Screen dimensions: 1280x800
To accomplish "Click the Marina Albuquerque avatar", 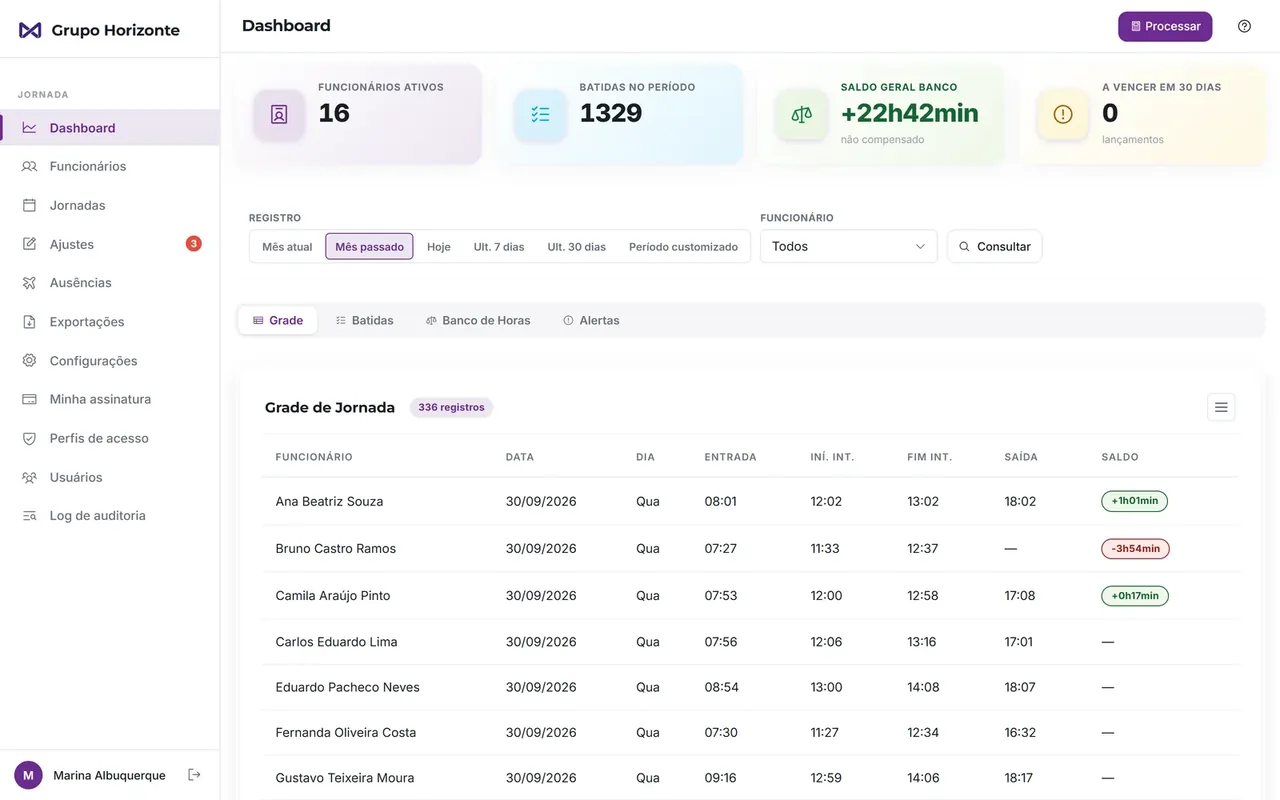I will [28, 775].
